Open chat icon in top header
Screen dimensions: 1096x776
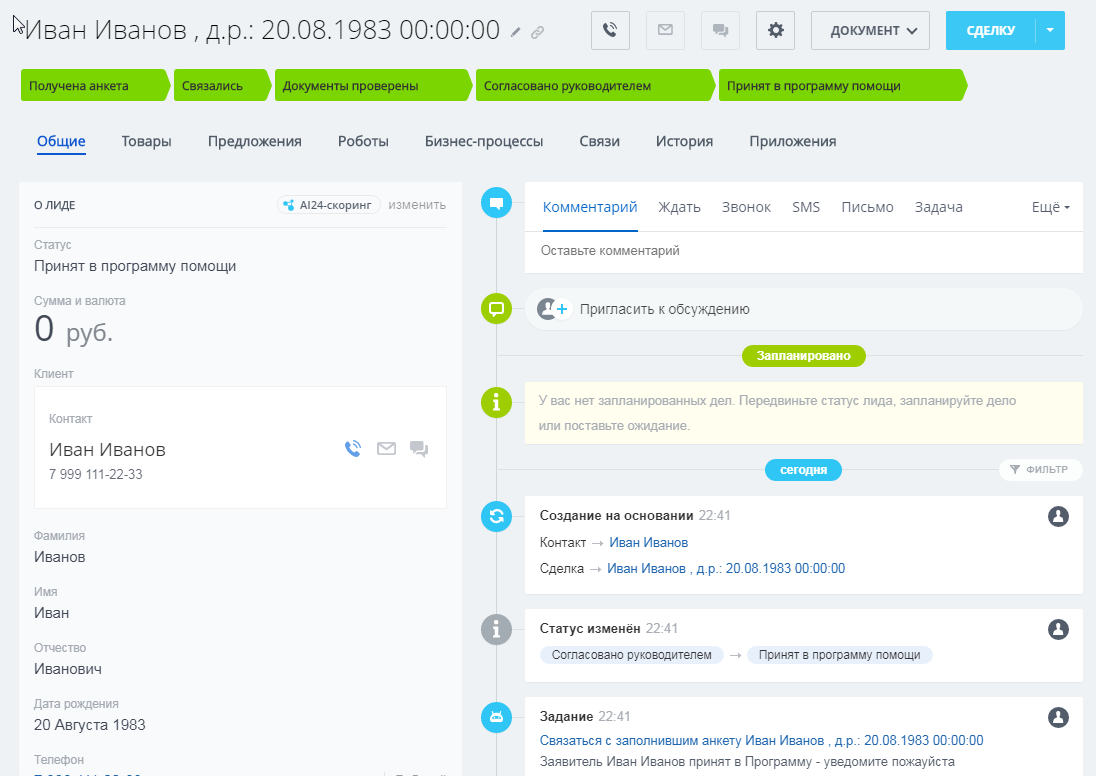(720, 31)
